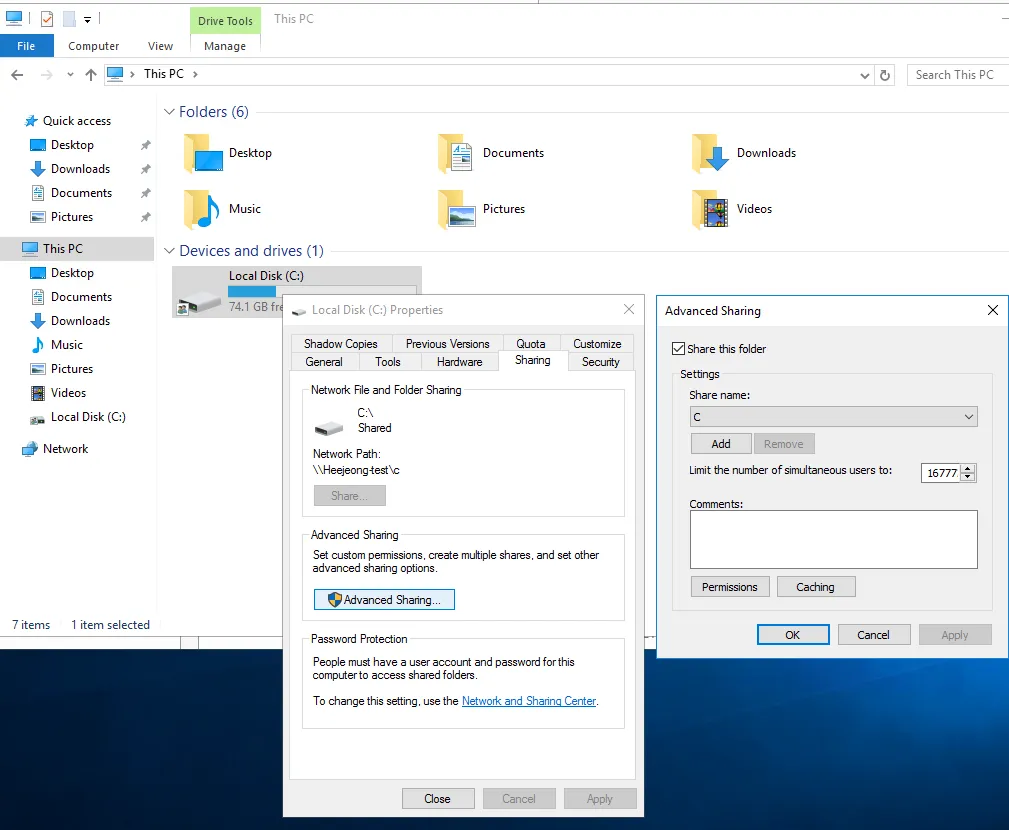The width and height of the screenshot is (1009, 830).
Task: Close the Advanced Sharing dialog with X
Action: coord(993,310)
